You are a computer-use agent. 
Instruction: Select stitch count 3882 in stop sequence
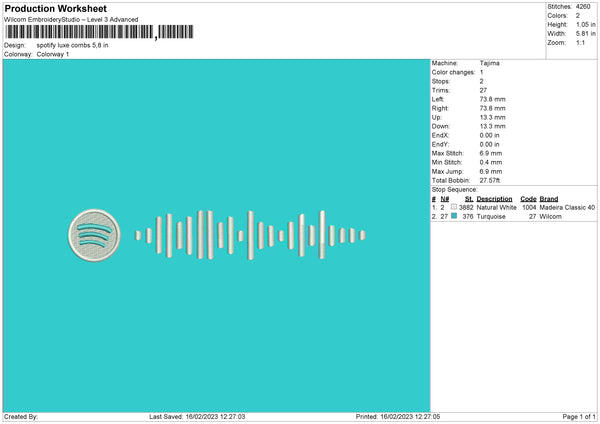[466, 207]
